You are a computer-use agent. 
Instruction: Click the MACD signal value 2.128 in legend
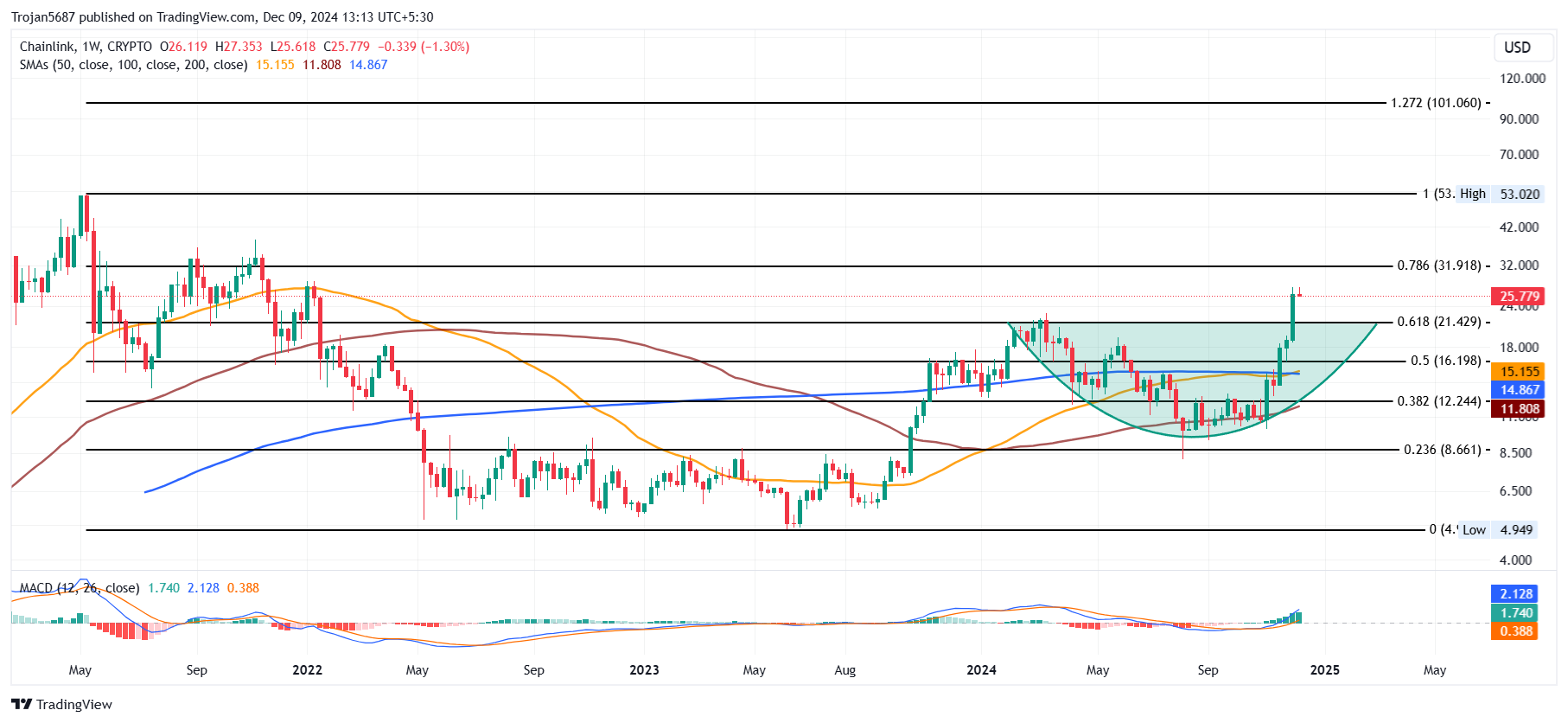click(x=203, y=588)
